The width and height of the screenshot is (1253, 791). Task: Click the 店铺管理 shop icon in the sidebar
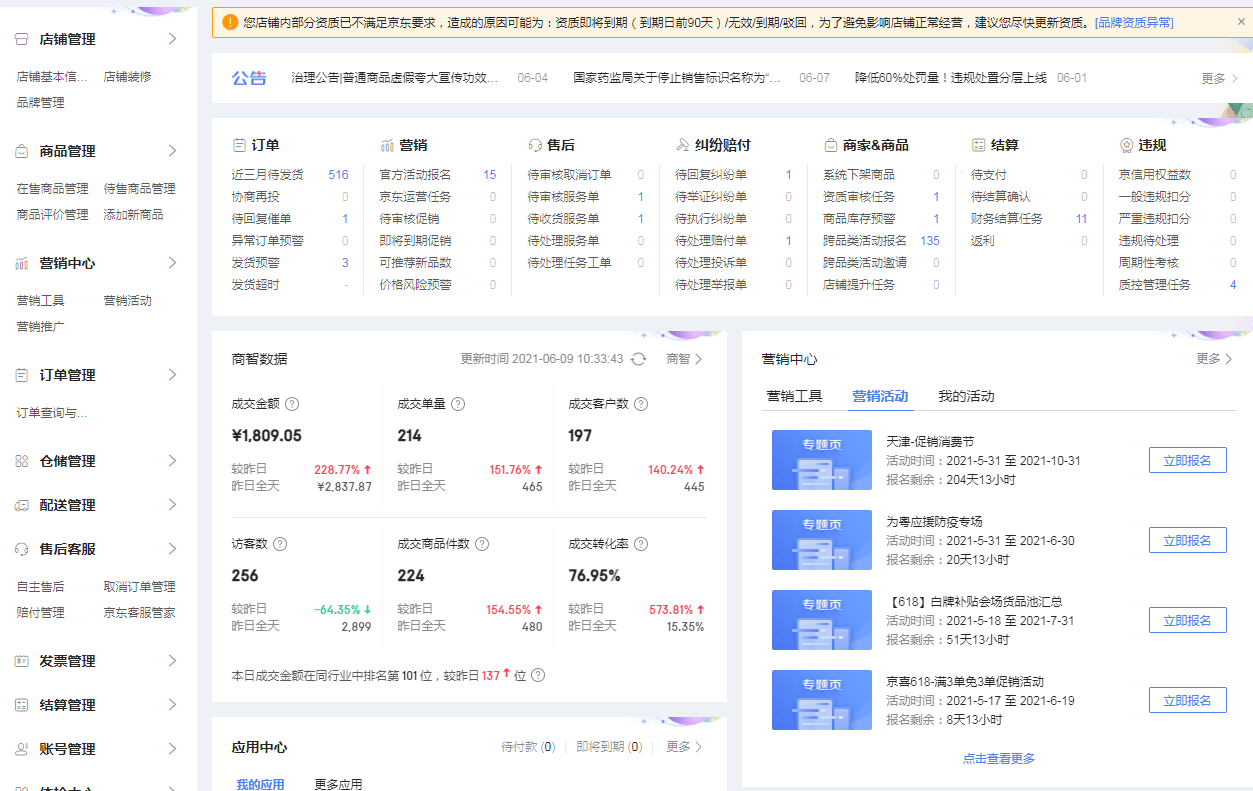21,39
